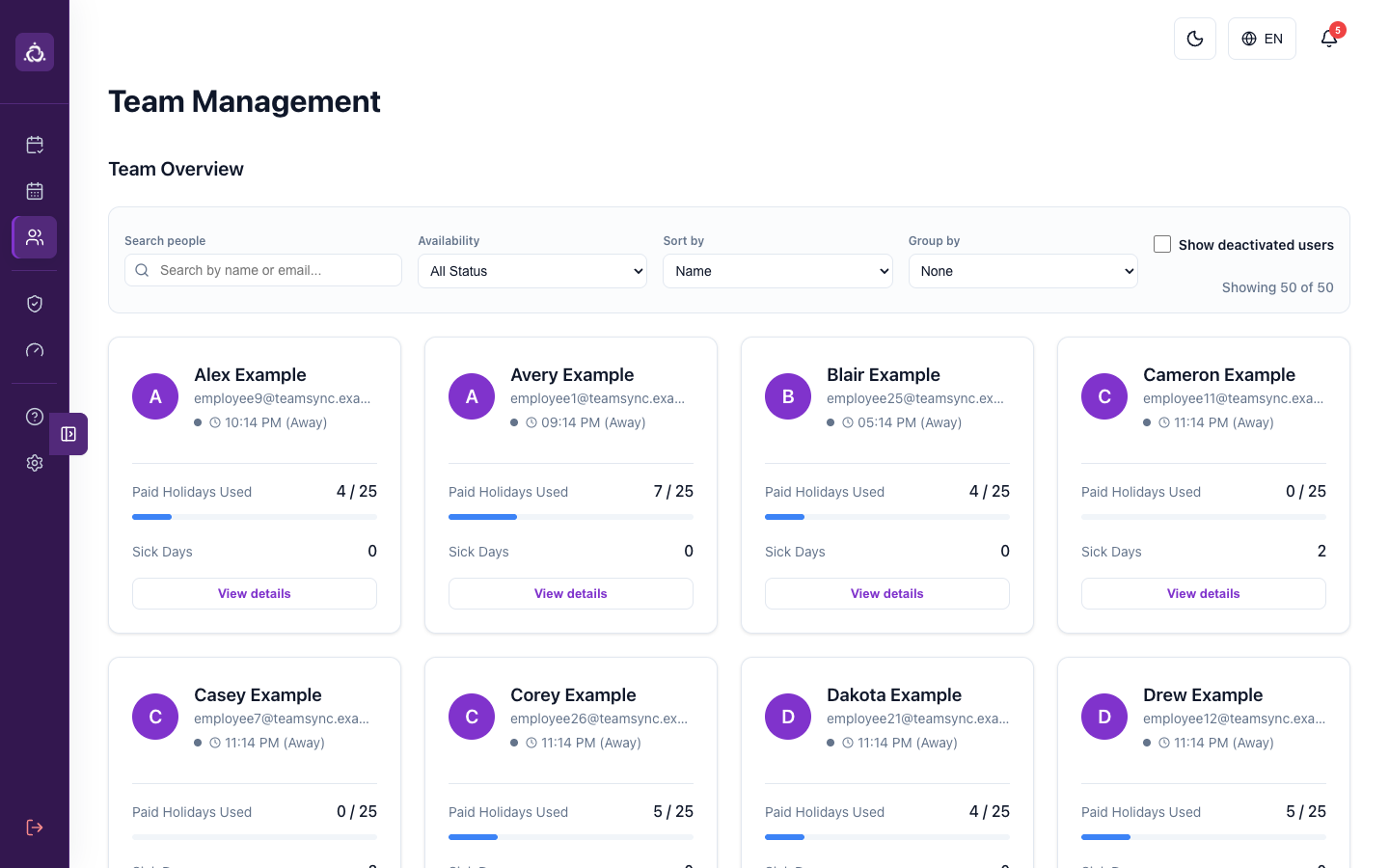Click Avery Example's paid holidays progress bar
Screen dimensions: 1389x868
(x=571, y=517)
